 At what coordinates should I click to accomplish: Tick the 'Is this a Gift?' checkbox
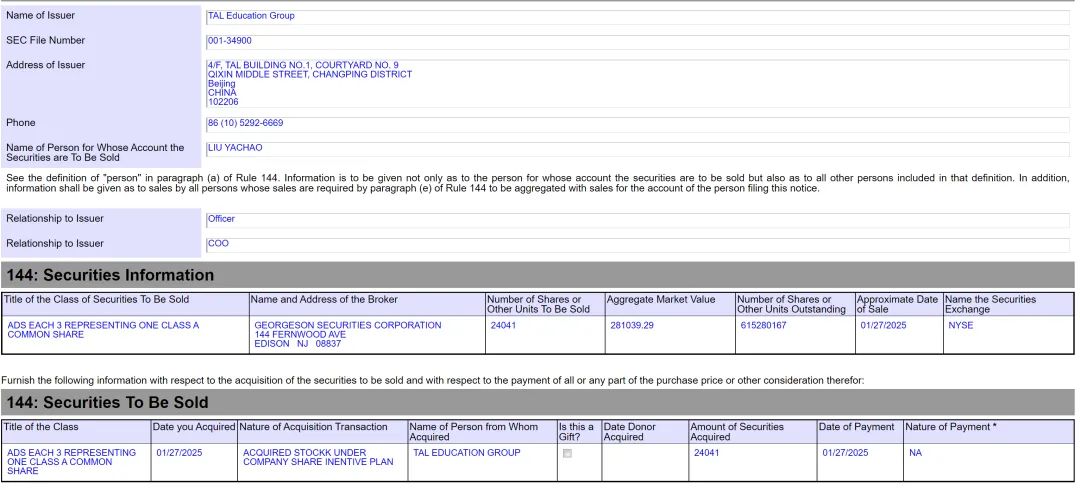(x=567, y=453)
